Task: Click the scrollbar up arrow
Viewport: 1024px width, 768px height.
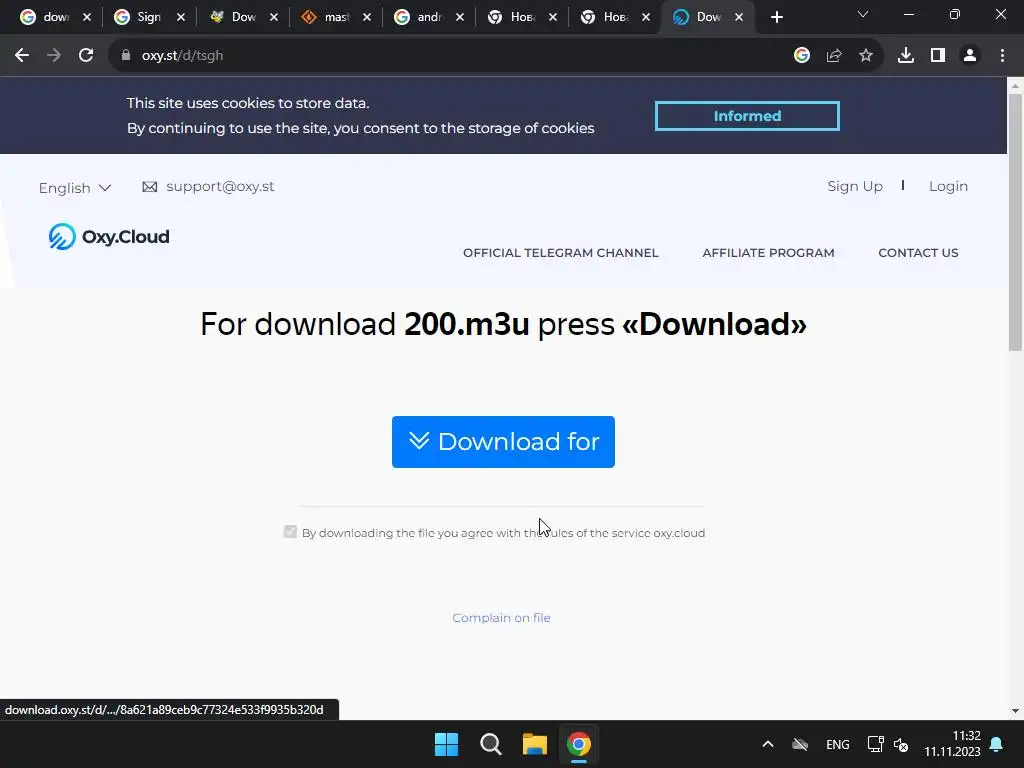Action: tap(1015, 86)
